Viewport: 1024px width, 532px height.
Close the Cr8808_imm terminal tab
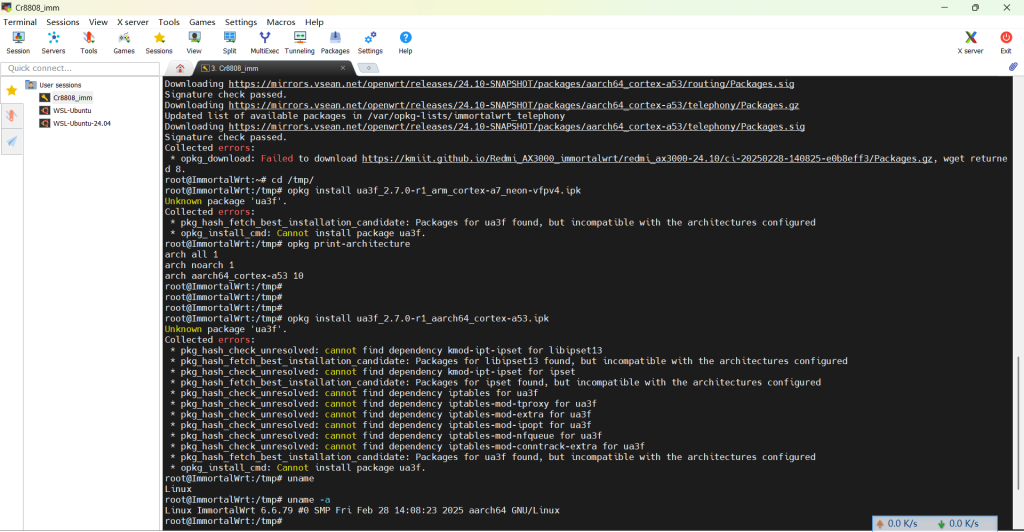pos(344,68)
